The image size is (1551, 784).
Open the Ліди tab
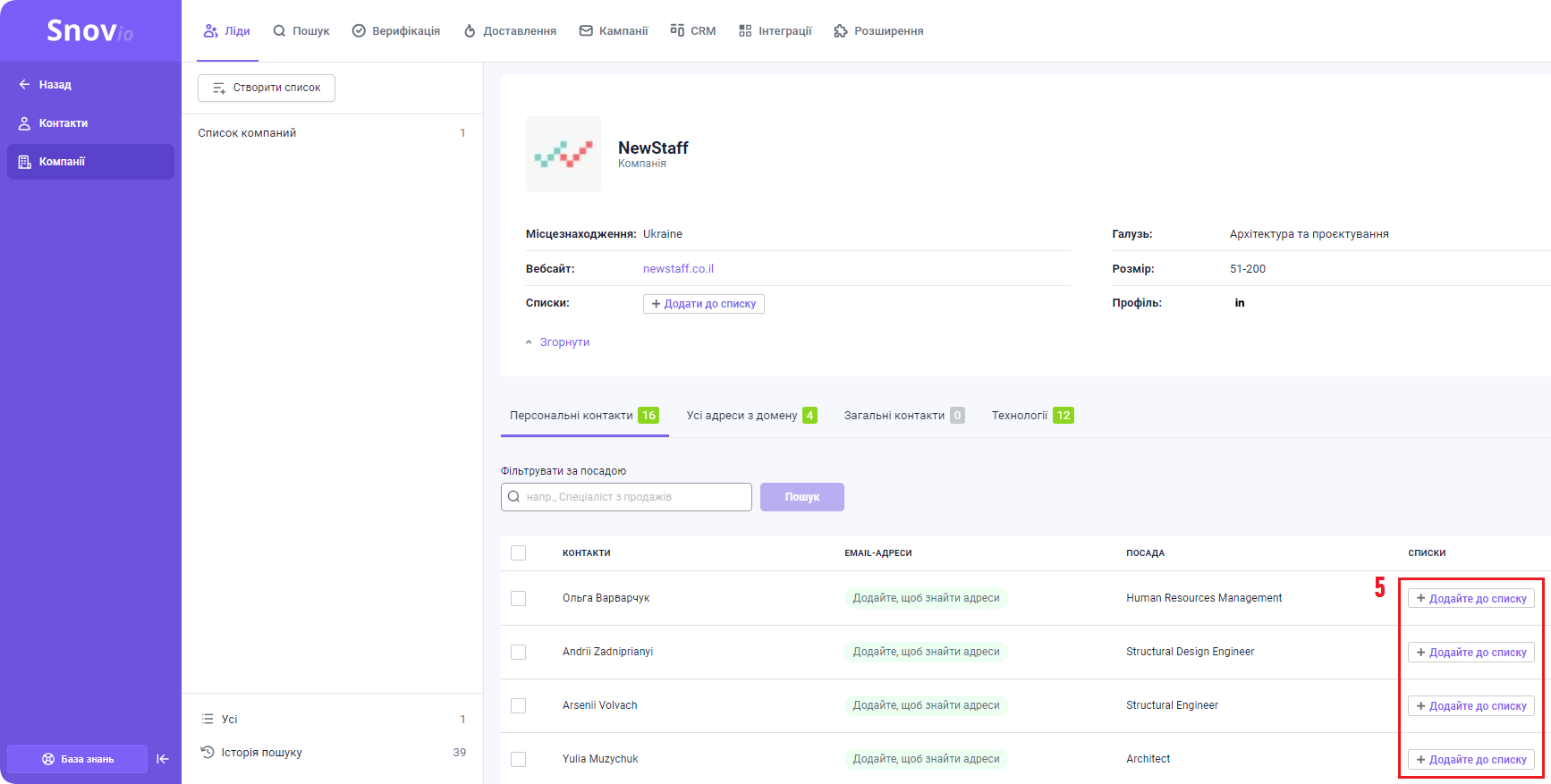tap(227, 30)
